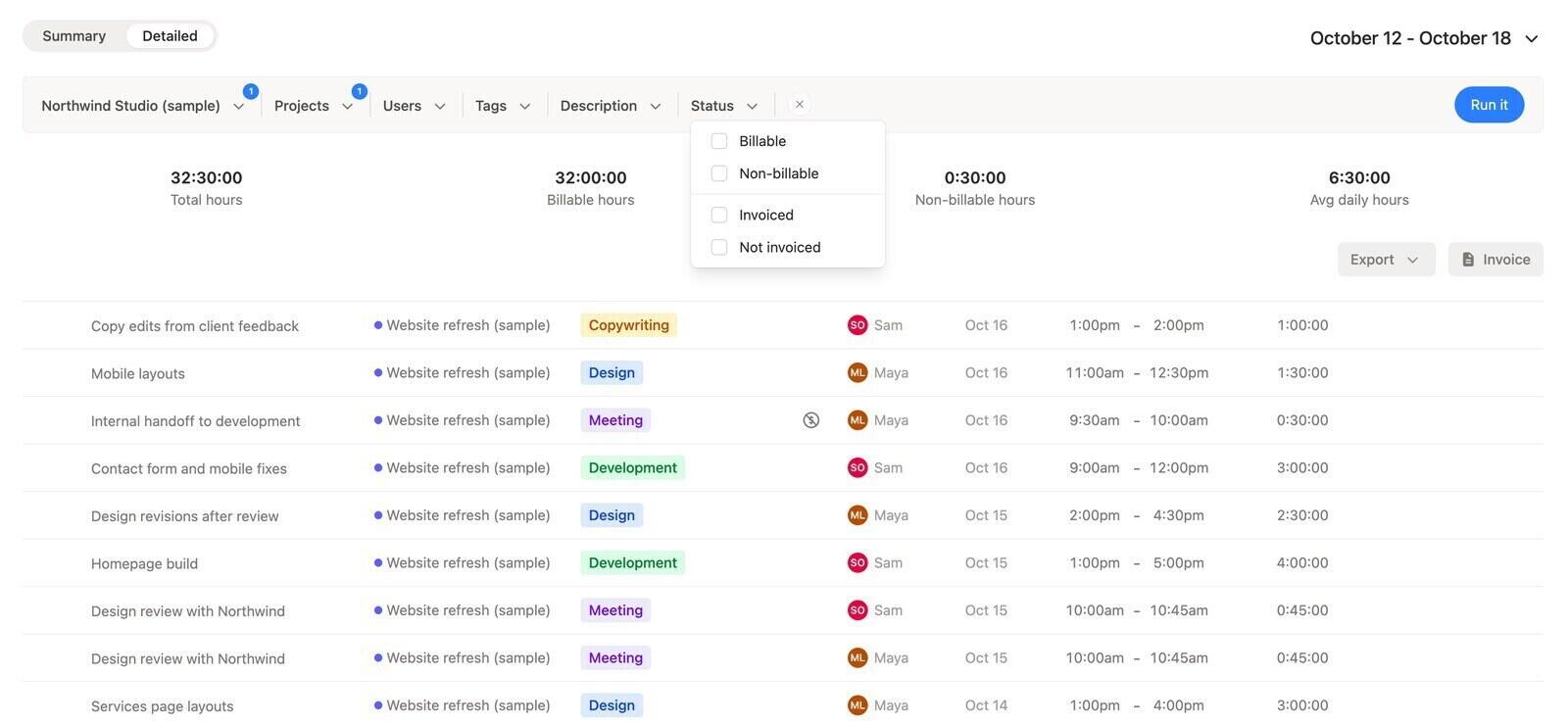
Task: Click Sam's avatar on Copy edits row
Action: [x=857, y=325]
